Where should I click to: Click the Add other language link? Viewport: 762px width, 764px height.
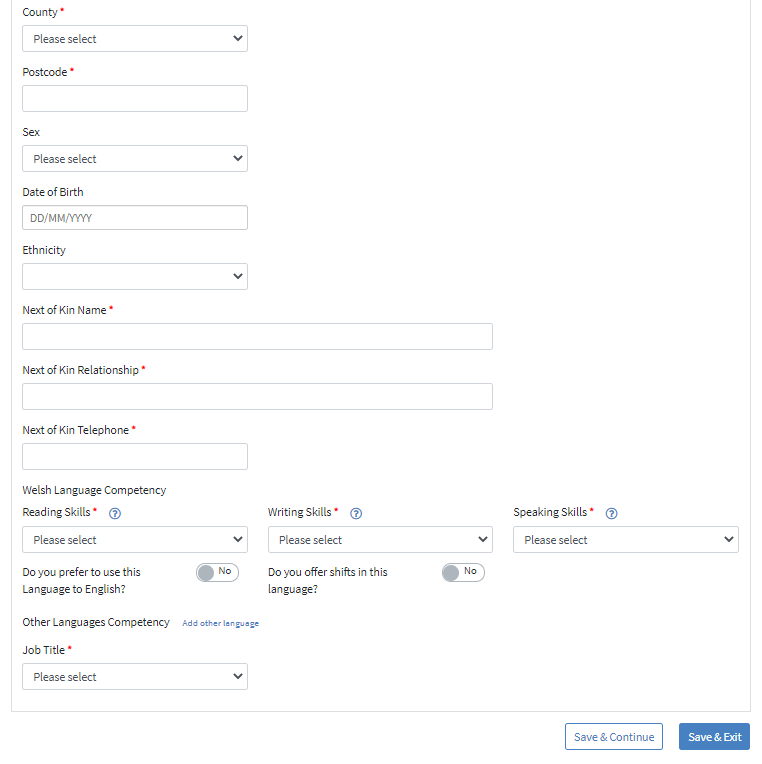click(x=220, y=623)
